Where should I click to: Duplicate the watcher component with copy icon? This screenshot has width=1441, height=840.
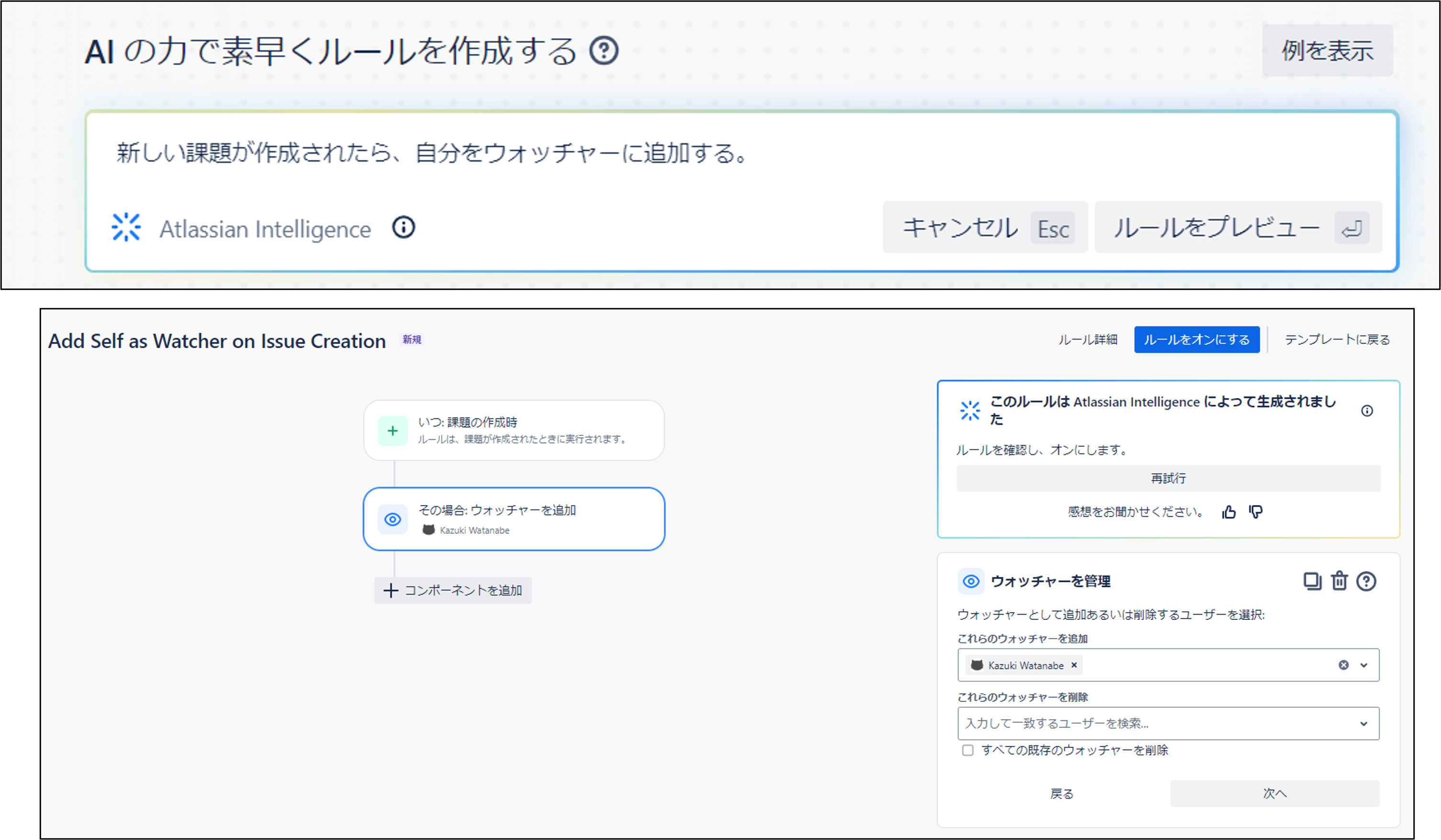click(x=1312, y=581)
